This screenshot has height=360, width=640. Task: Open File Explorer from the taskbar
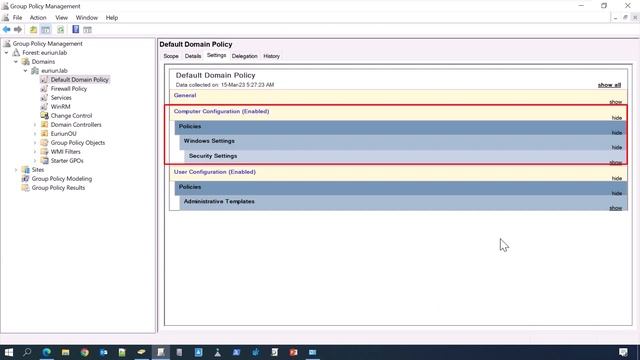pyautogui.click(x=65, y=352)
